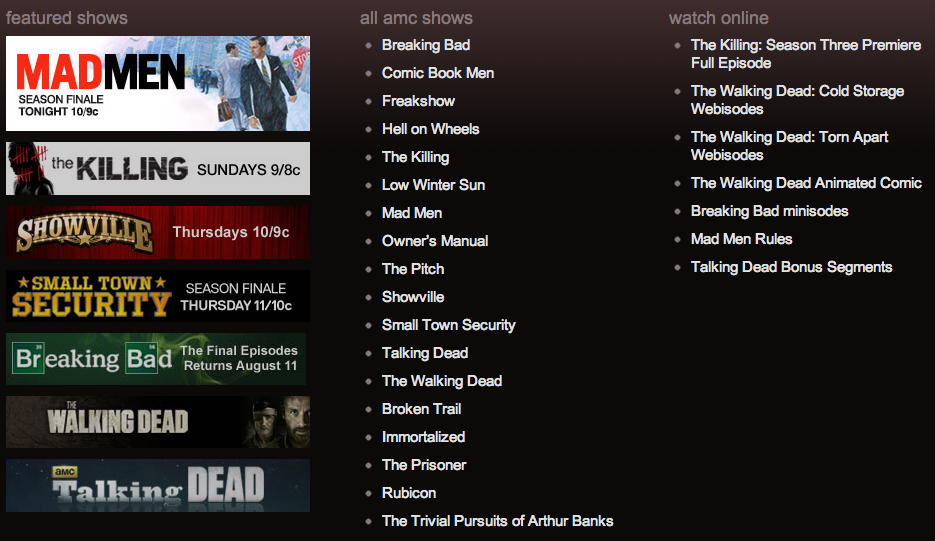Choose The Killing in all amc shows
The width and height of the screenshot is (935, 541).
point(416,157)
